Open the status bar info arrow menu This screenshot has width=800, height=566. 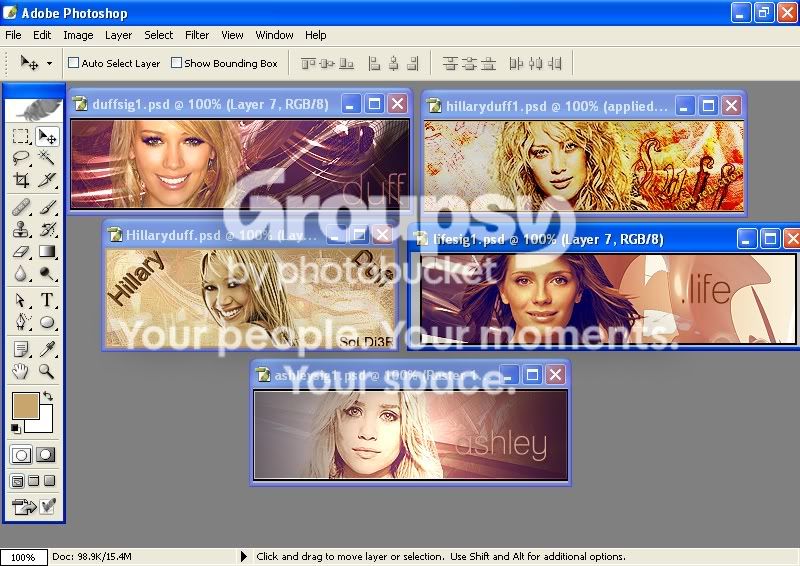(244, 556)
